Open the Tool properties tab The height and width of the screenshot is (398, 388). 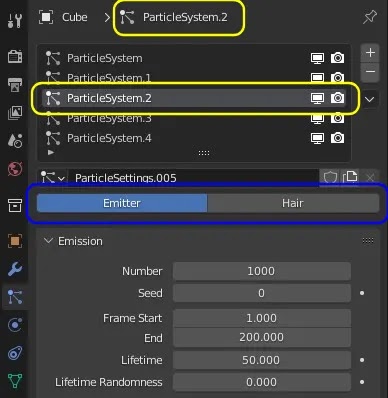15,20
